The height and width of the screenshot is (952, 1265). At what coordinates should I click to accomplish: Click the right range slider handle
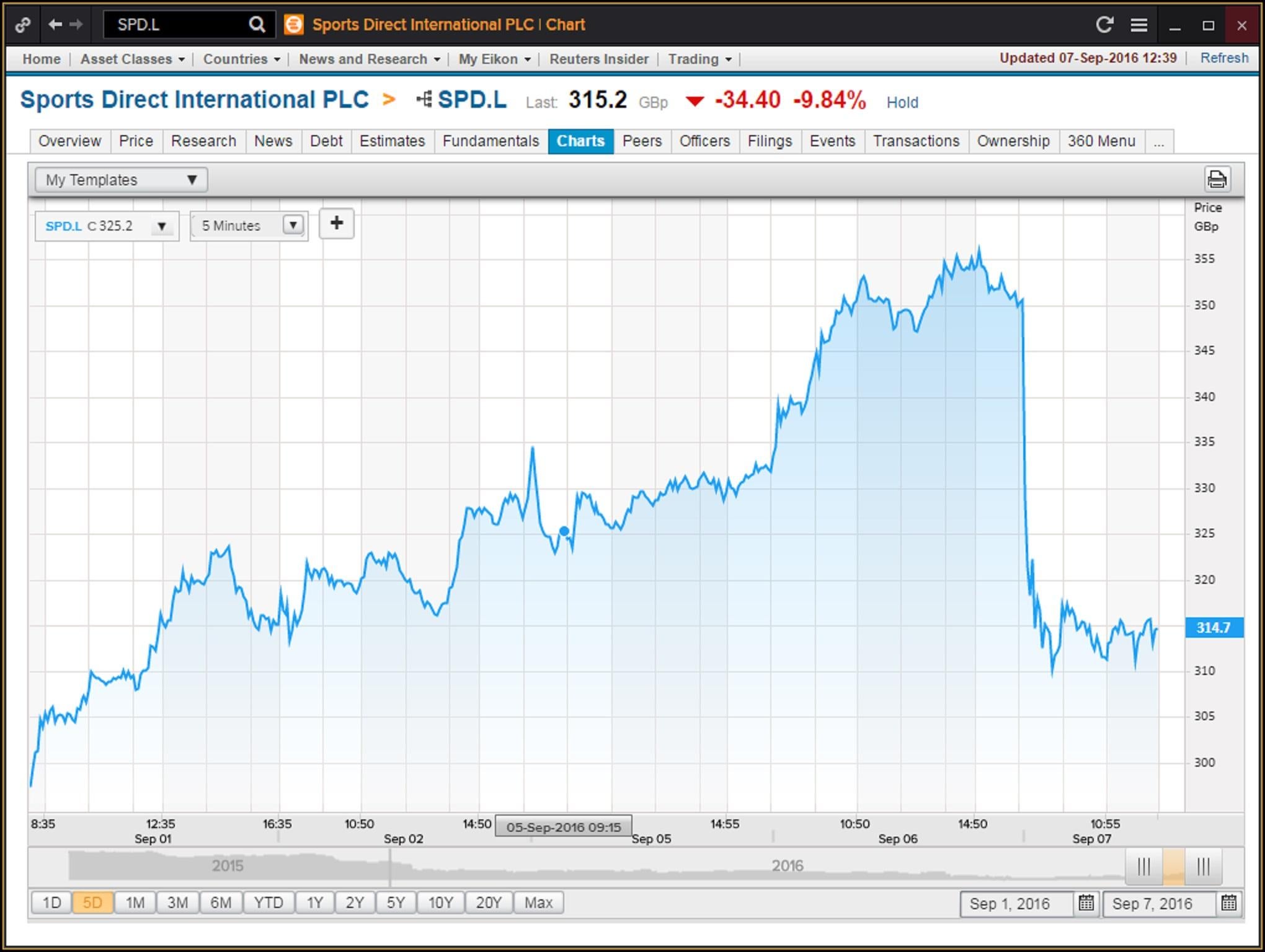pos(1203,866)
